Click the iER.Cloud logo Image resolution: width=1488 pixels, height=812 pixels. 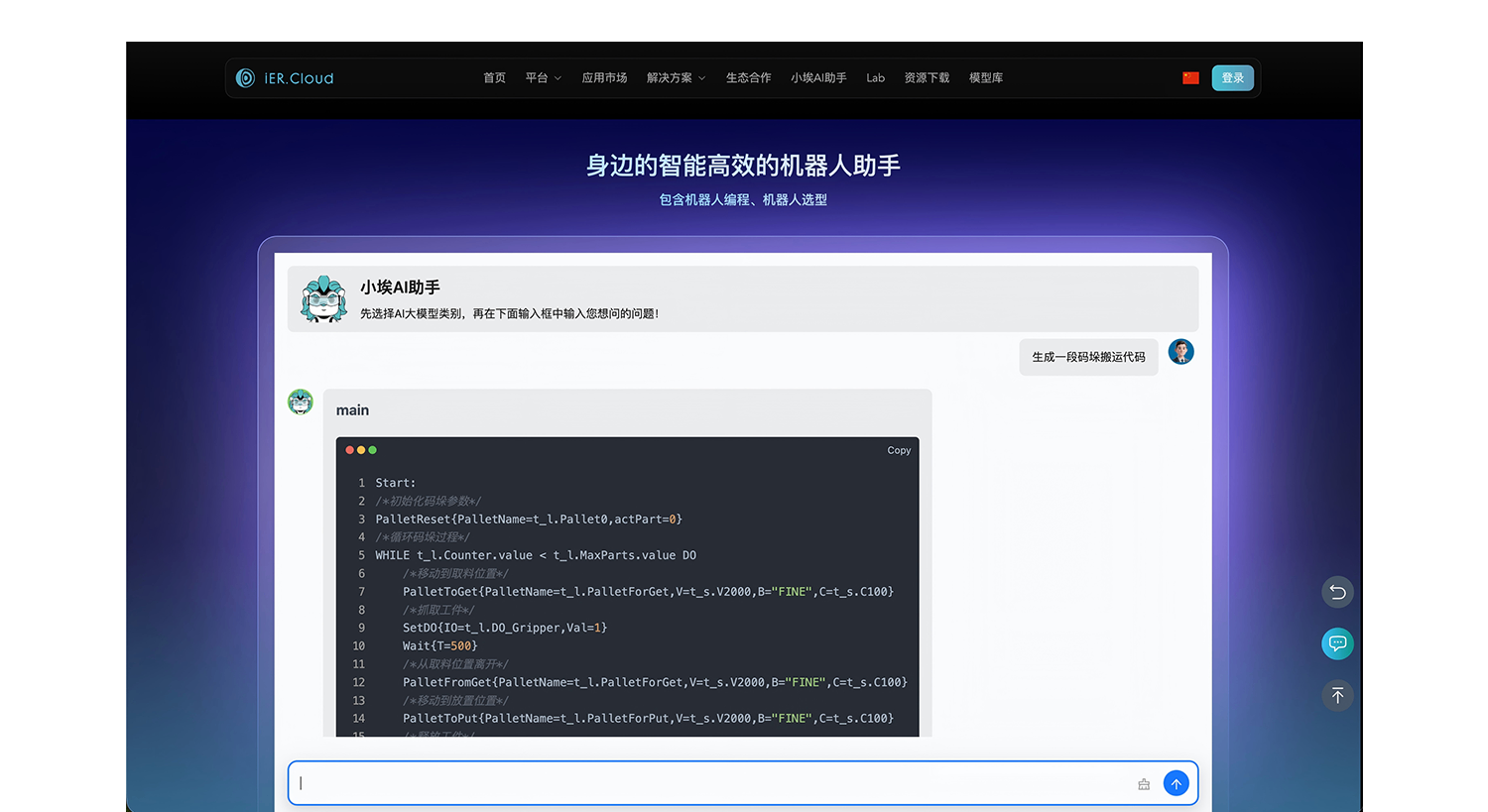pyautogui.click(x=285, y=78)
